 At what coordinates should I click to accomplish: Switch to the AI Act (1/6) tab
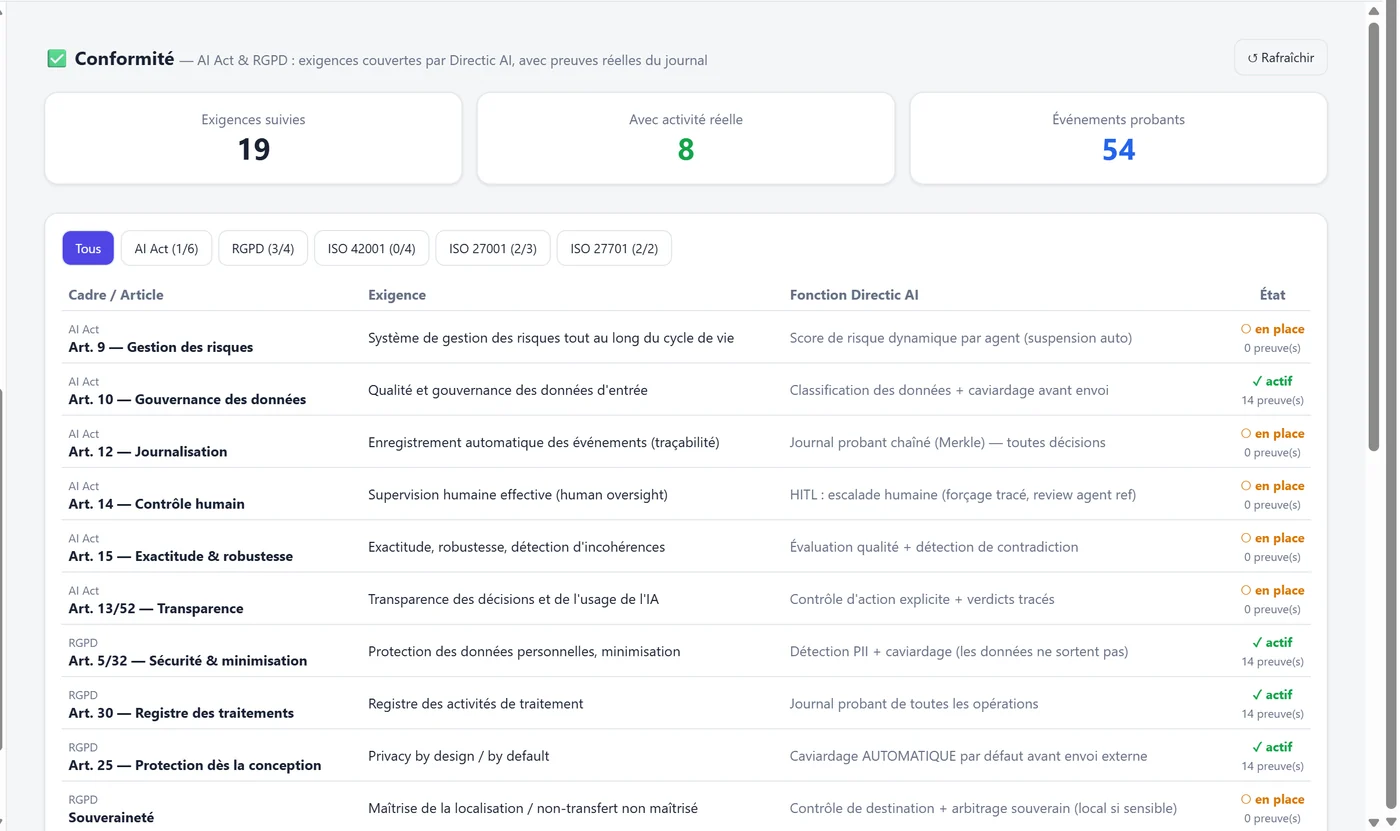pos(166,248)
